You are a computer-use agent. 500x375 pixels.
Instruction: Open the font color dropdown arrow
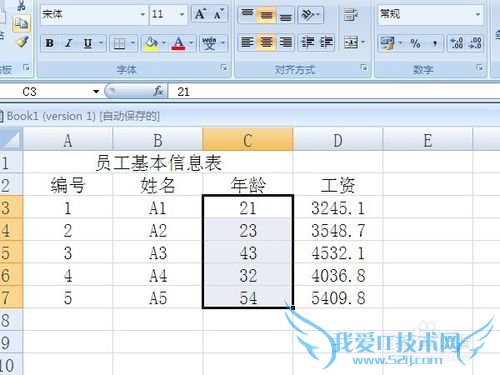click(191, 43)
